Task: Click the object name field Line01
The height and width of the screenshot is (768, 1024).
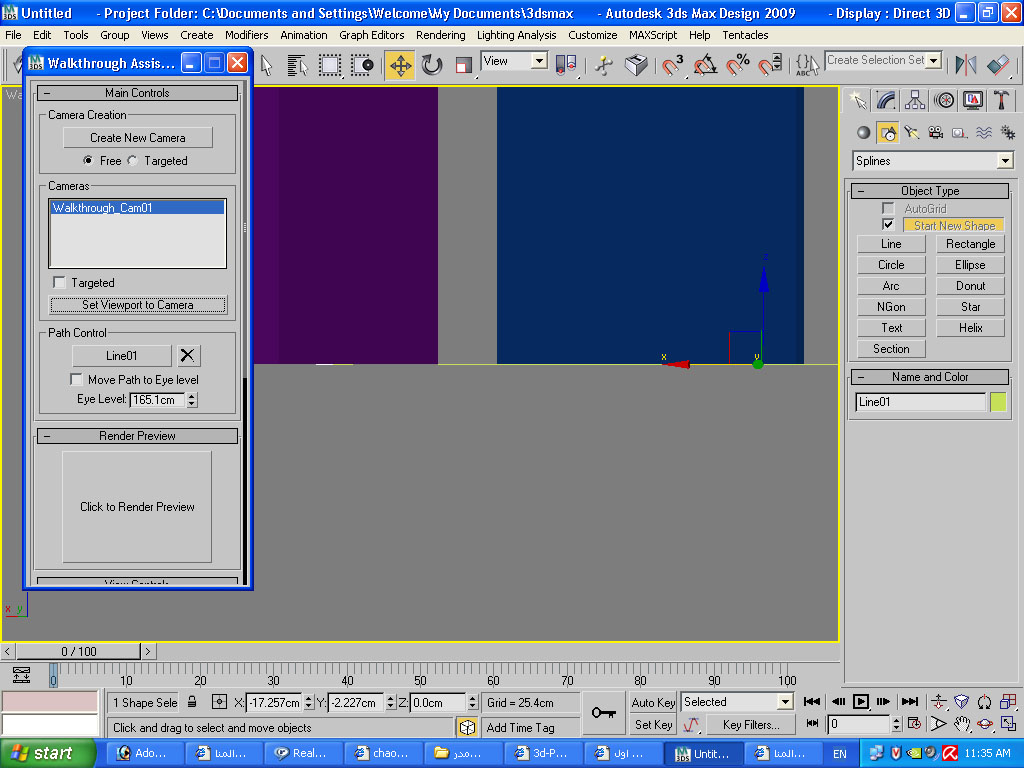Action: [920, 402]
